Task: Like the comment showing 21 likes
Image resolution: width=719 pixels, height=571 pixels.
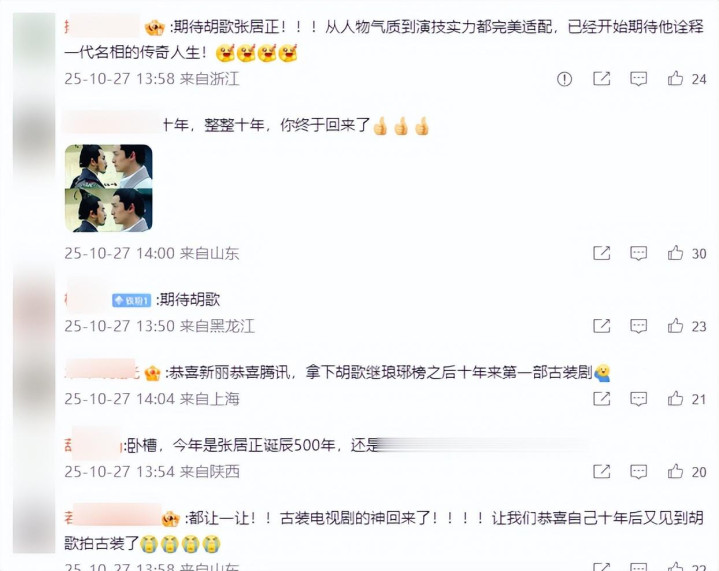Action: (x=675, y=399)
